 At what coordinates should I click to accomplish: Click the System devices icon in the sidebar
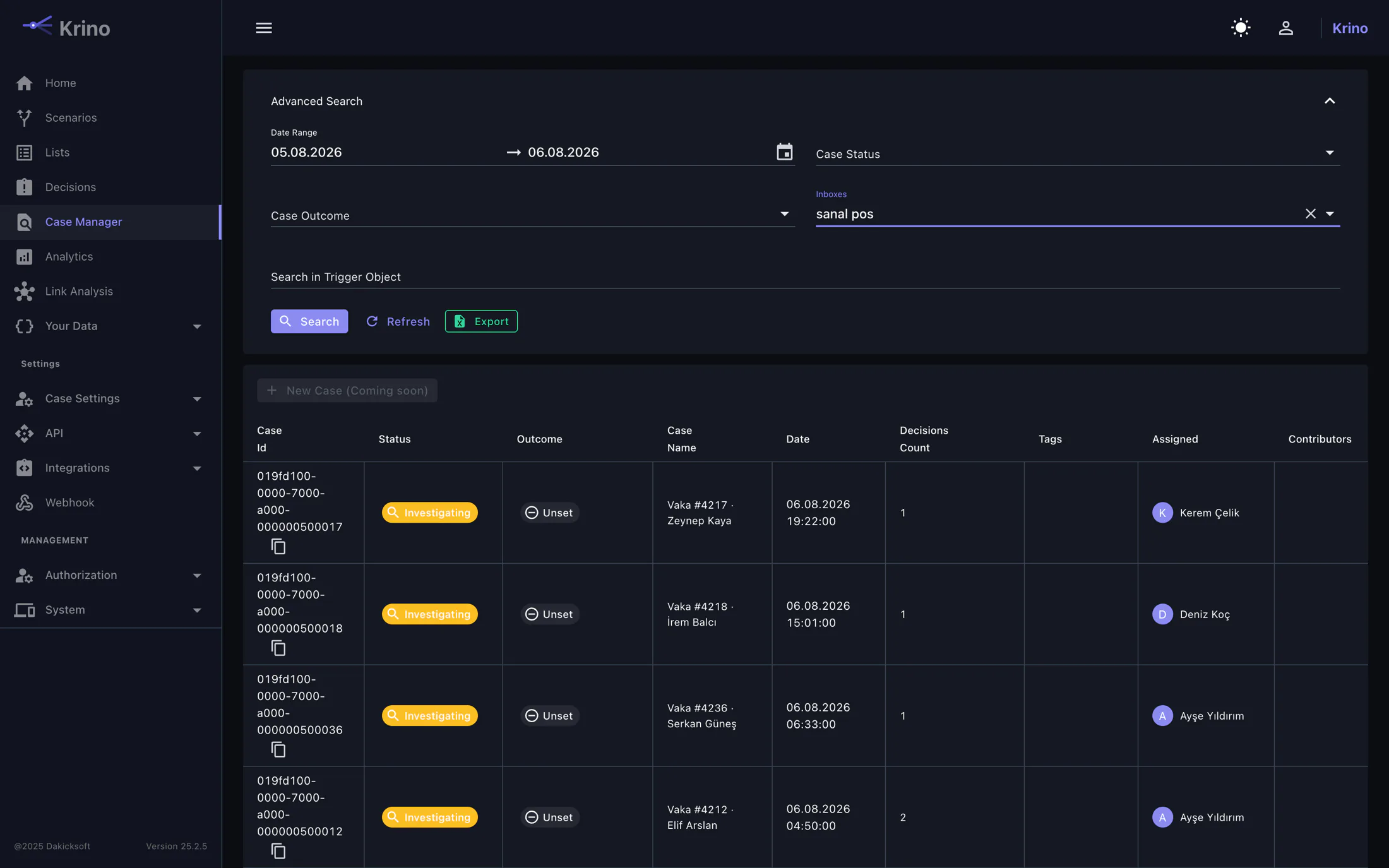(25, 610)
